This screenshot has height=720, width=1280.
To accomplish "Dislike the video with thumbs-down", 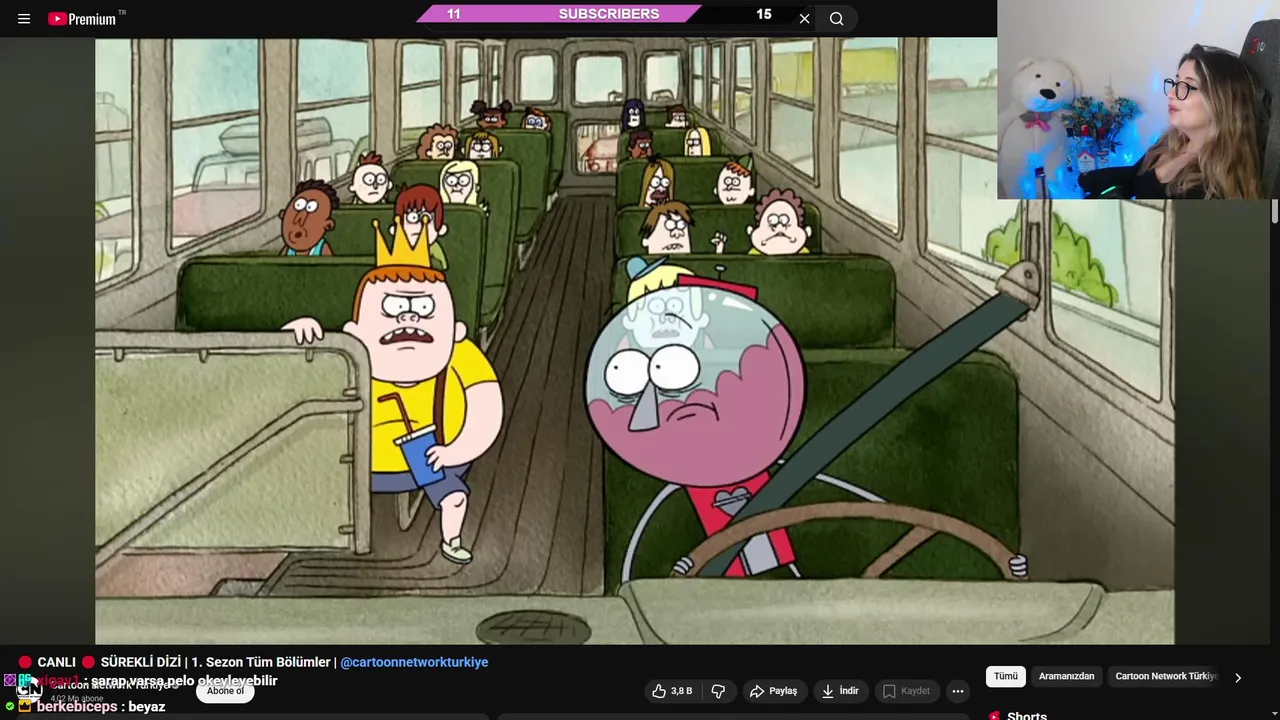I will click(718, 691).
